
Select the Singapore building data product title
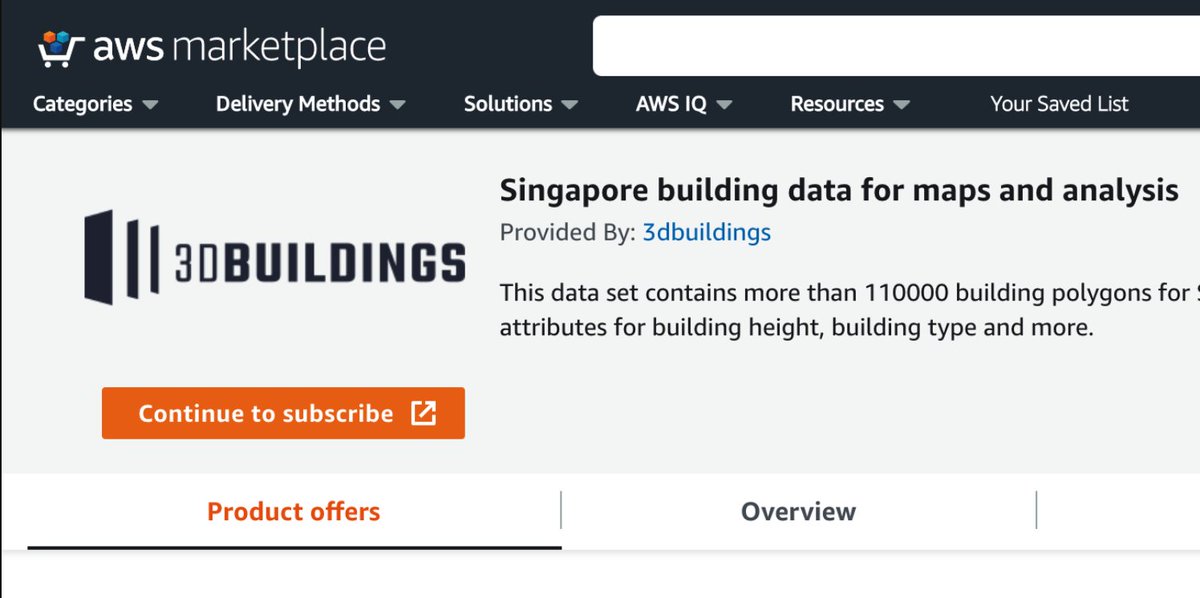tap(839, 190)
